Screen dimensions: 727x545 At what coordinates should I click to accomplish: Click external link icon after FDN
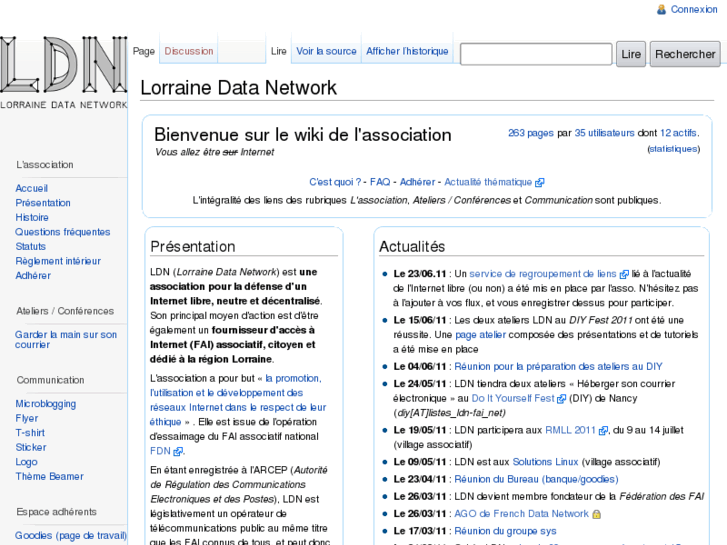coord(178,451)
